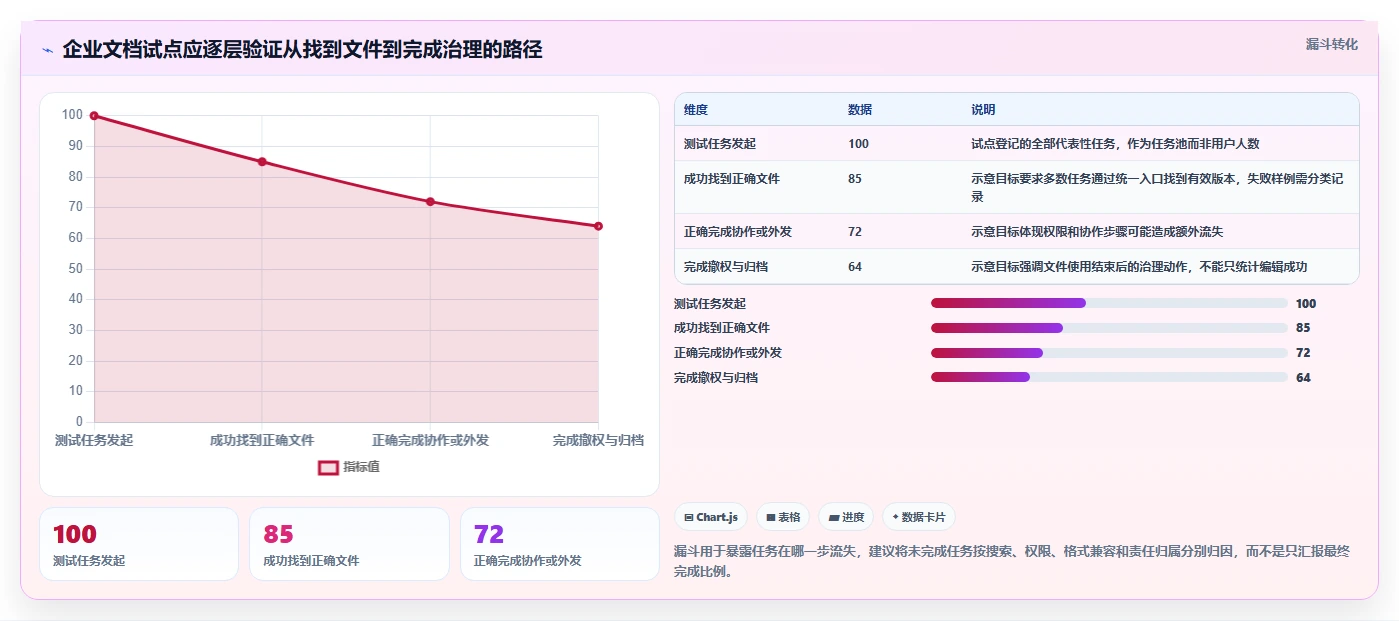Select the 表格 tag chip
Viewport: 1399px width, 621px height.
pyautogui.click(x=783, y=517)
